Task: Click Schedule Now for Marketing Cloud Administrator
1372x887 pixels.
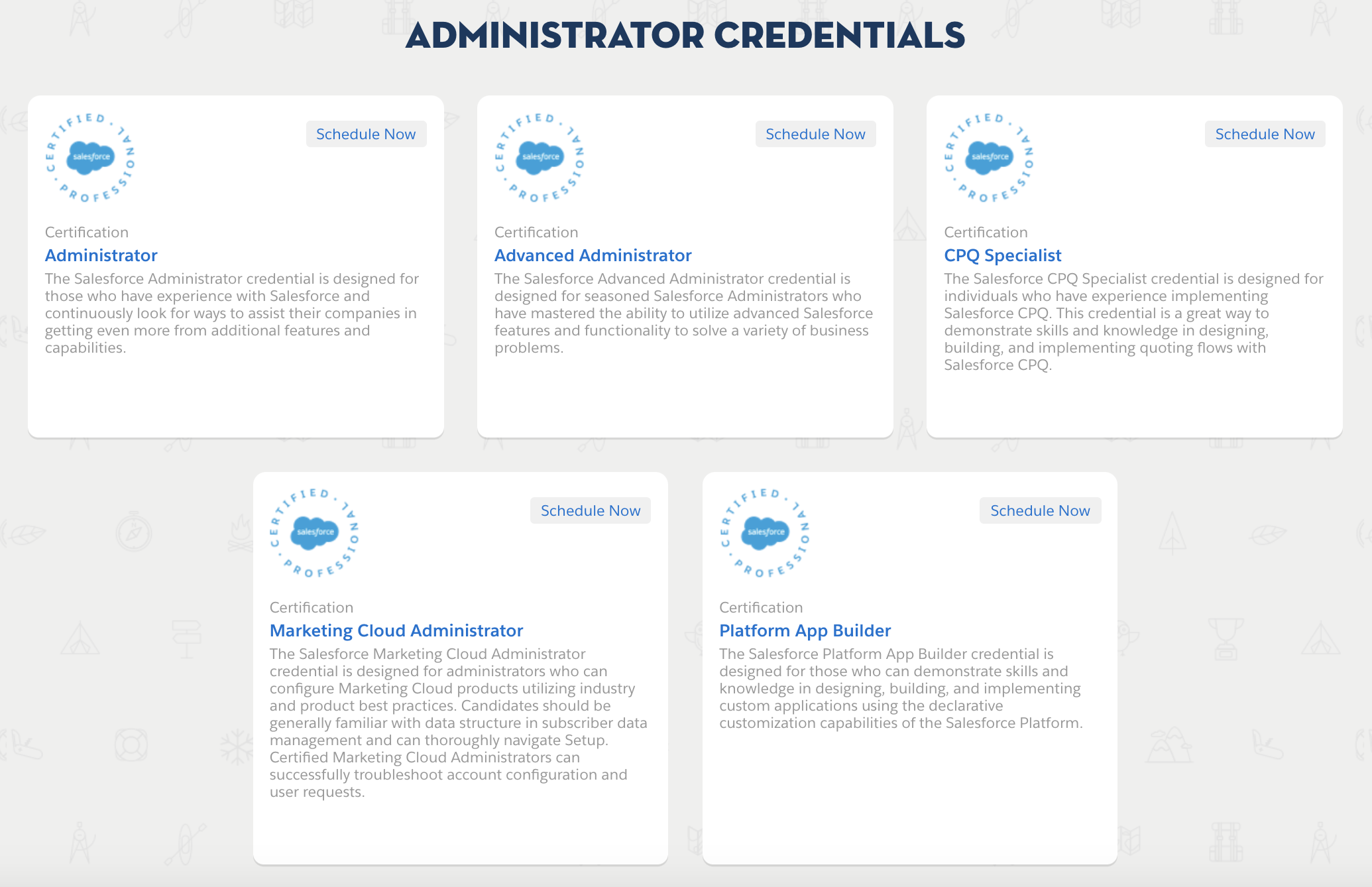Action: (x=592, y=512)
